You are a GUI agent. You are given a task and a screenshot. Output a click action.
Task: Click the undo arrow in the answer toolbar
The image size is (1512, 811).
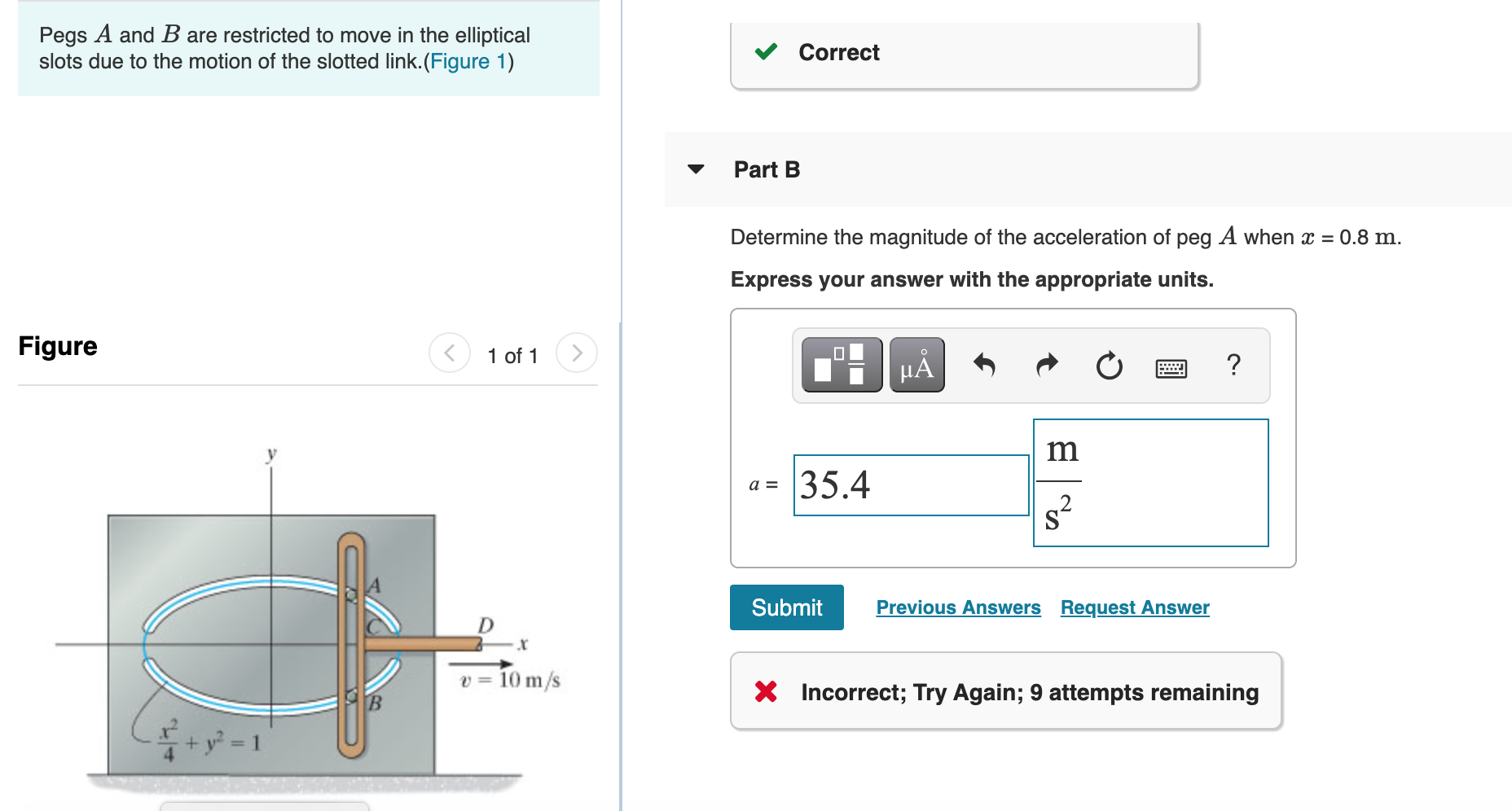(985, 366)
